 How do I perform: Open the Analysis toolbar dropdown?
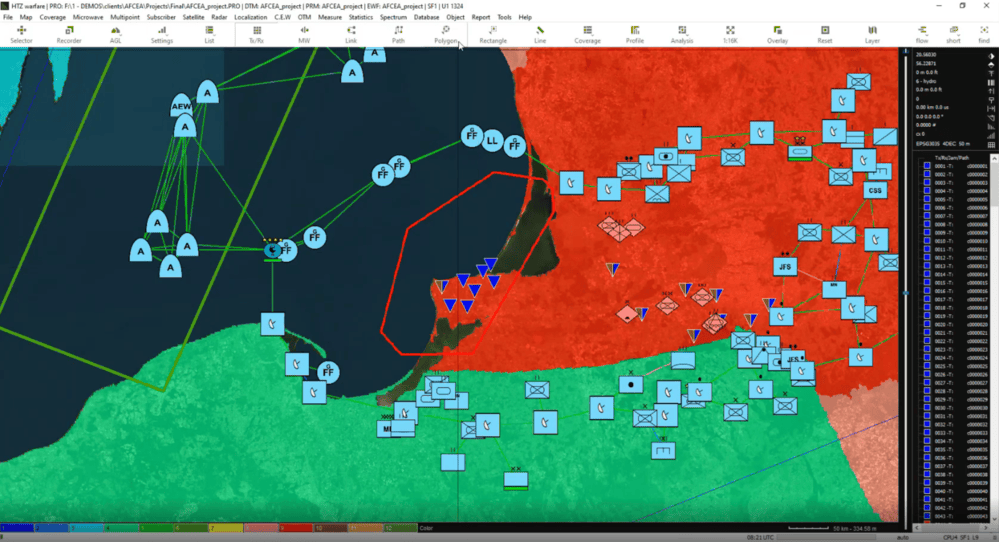tap(682, 35)
